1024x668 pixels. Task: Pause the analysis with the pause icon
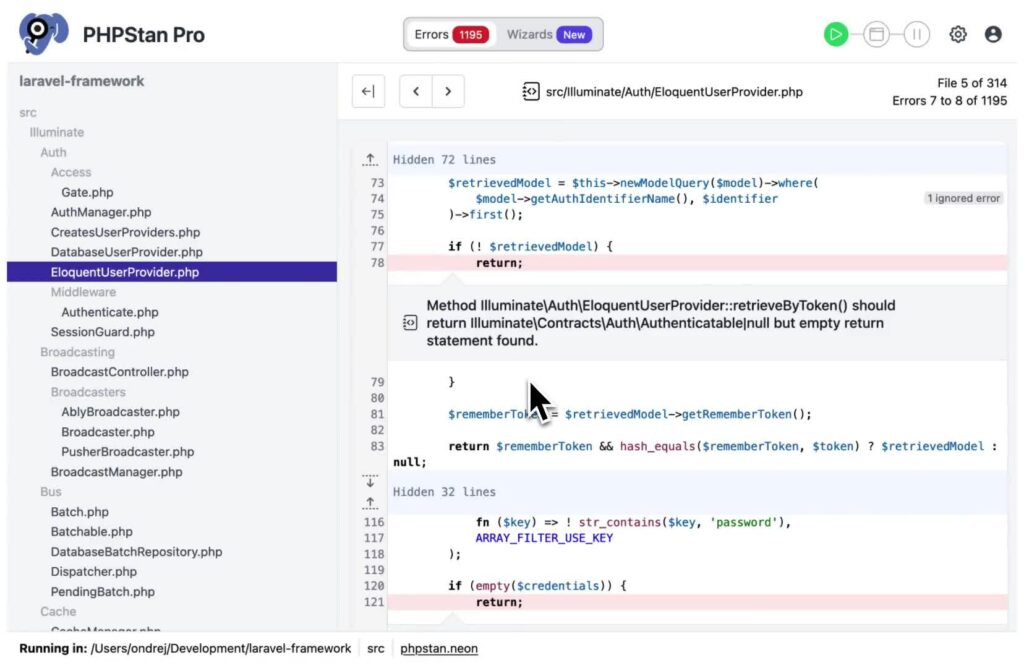[916, 34]
